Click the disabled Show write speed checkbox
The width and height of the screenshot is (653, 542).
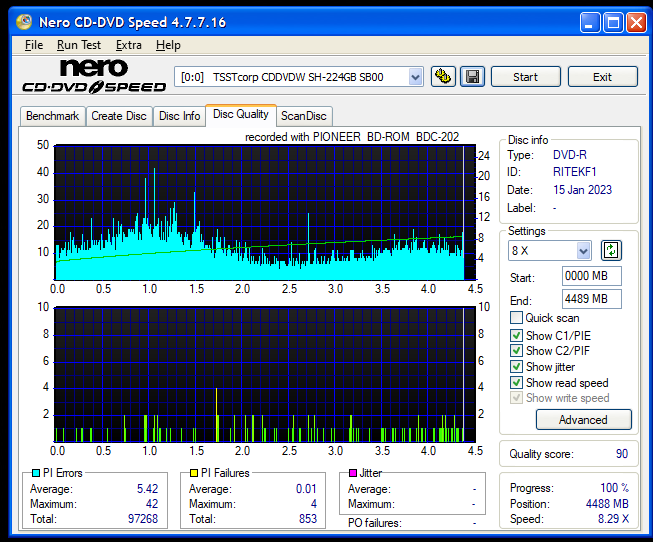pos(516,398)
